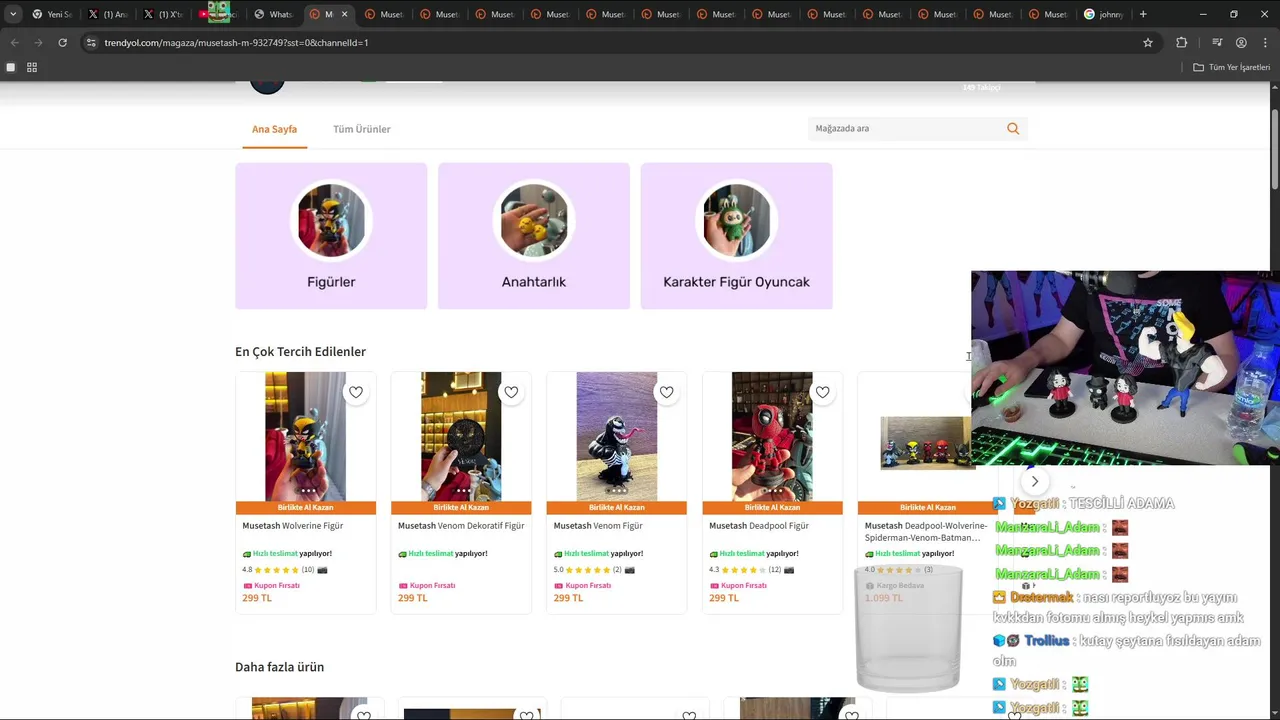Click Kupon Fırsatı on Deadpool Figür card
Screen dimensions: 1280x720
738,586
